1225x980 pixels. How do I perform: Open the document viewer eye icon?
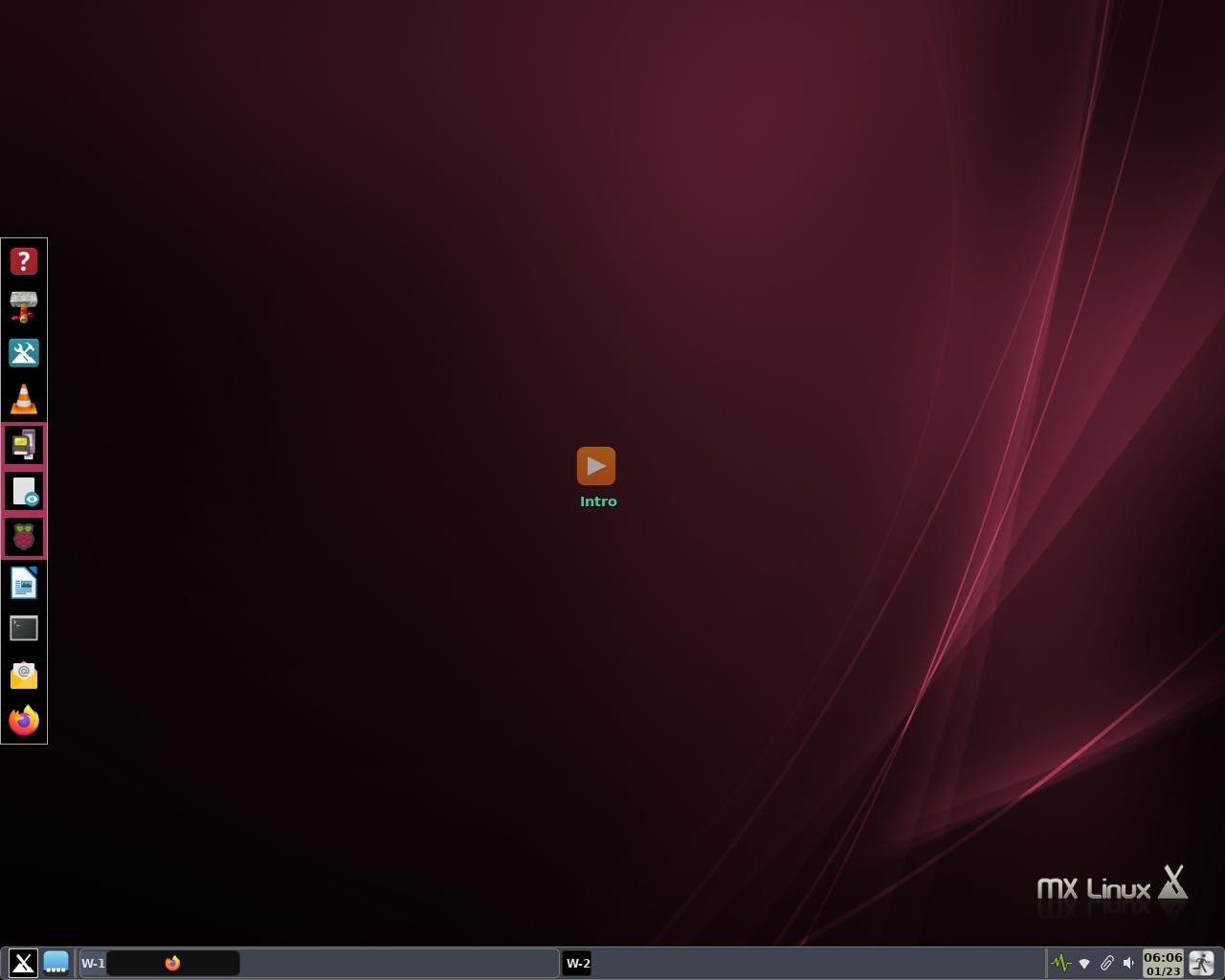(24, 491)
